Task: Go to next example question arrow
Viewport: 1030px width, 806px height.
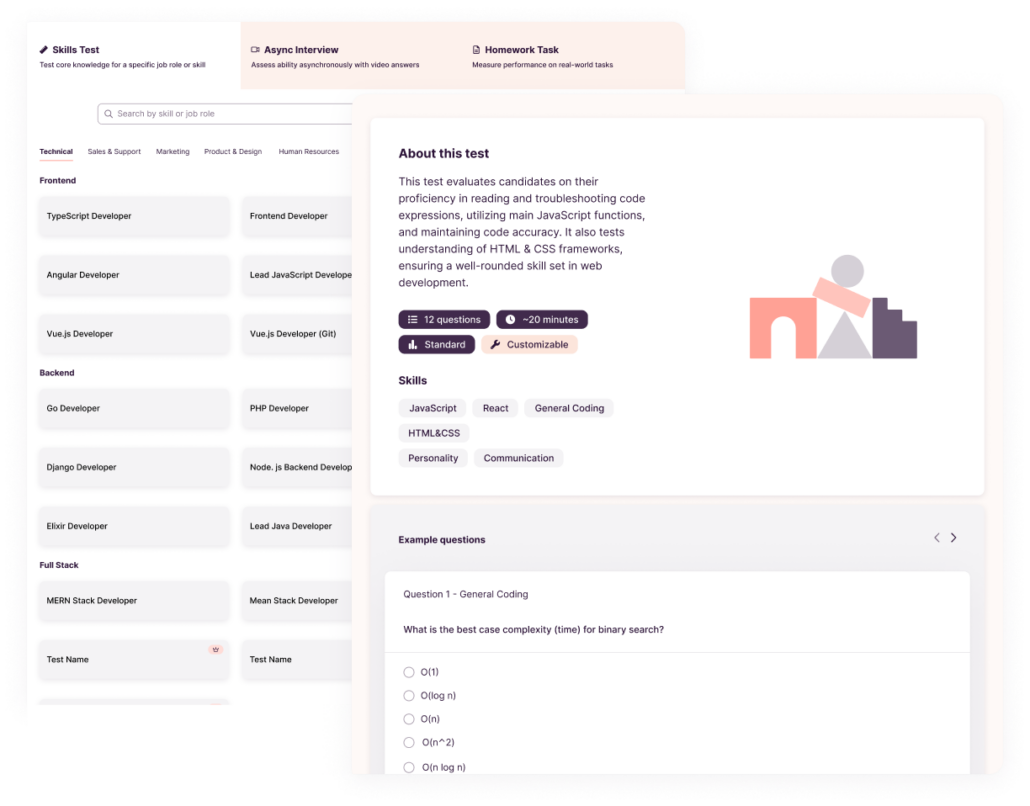Action: (x=953, y=538)
